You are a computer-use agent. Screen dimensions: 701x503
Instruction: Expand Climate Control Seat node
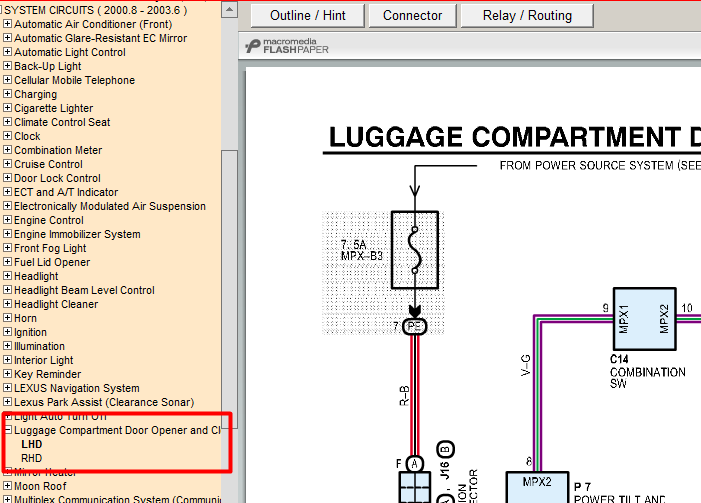click(x=7, y=122)
